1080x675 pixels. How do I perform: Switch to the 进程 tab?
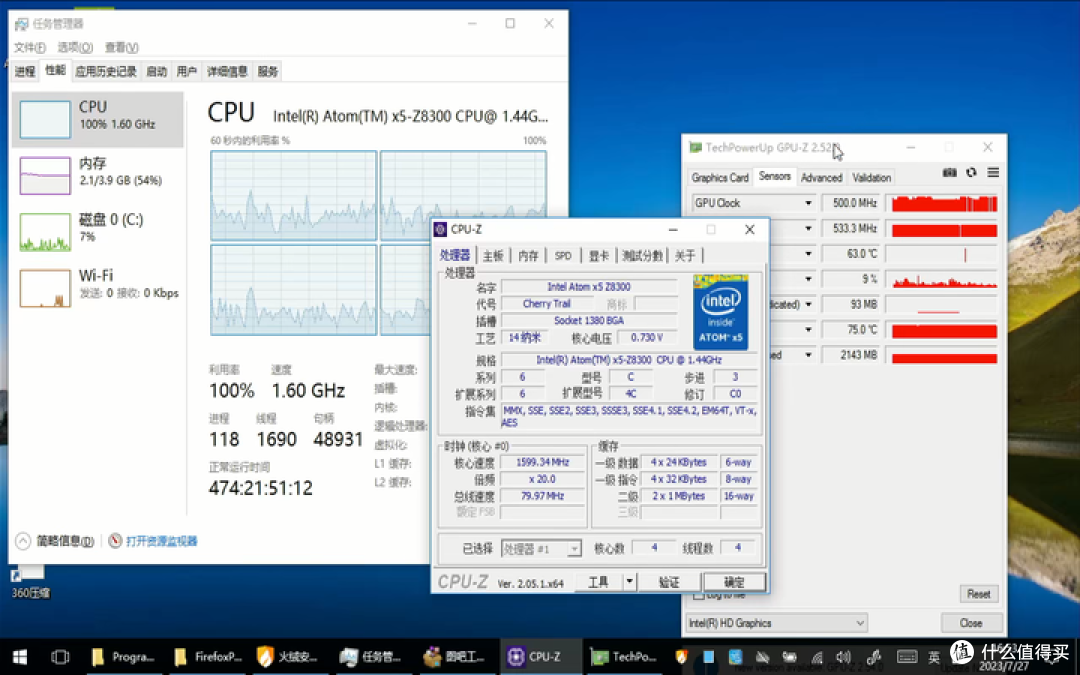click(25, 72)
